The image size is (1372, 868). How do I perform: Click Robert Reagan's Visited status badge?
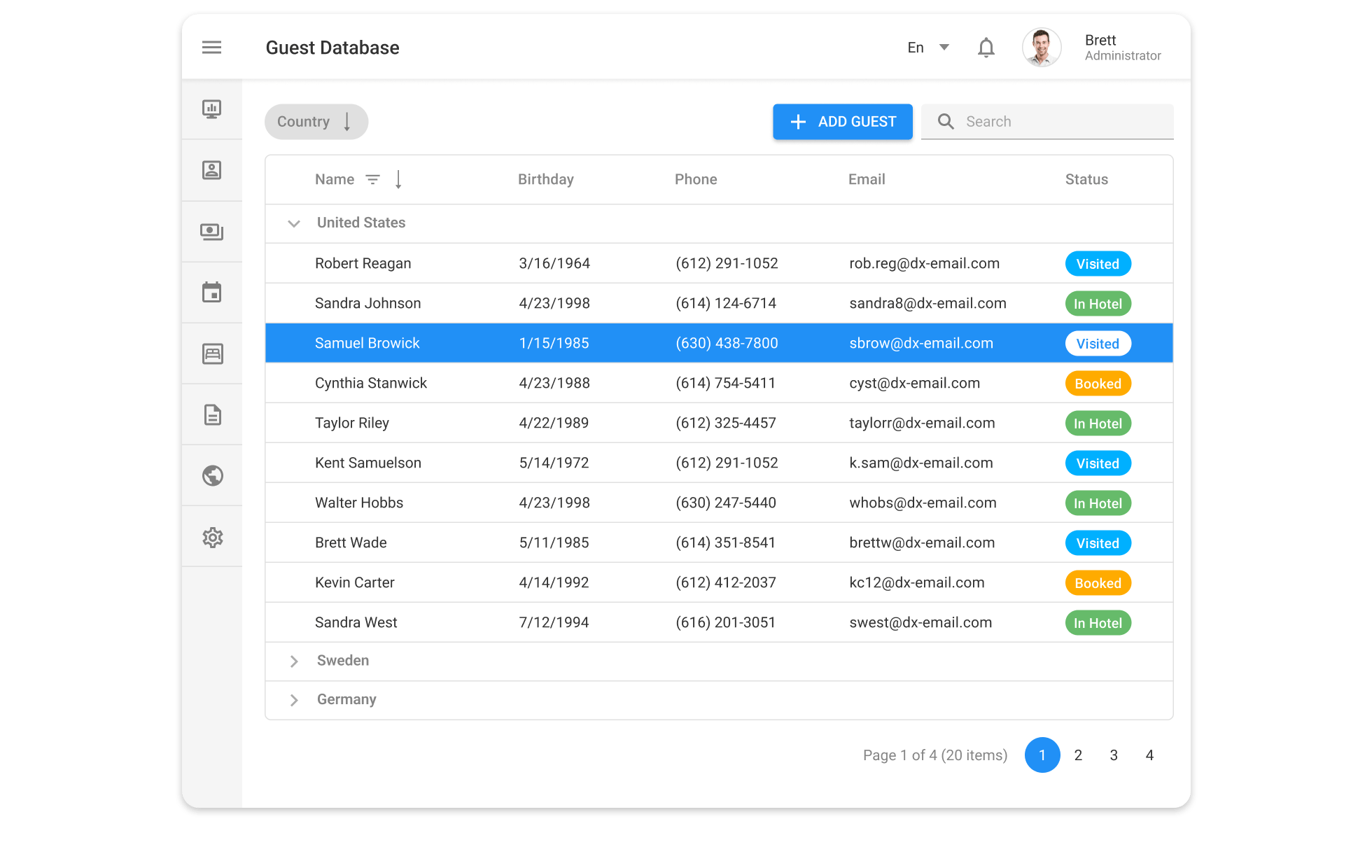(x=1098, y=264)
